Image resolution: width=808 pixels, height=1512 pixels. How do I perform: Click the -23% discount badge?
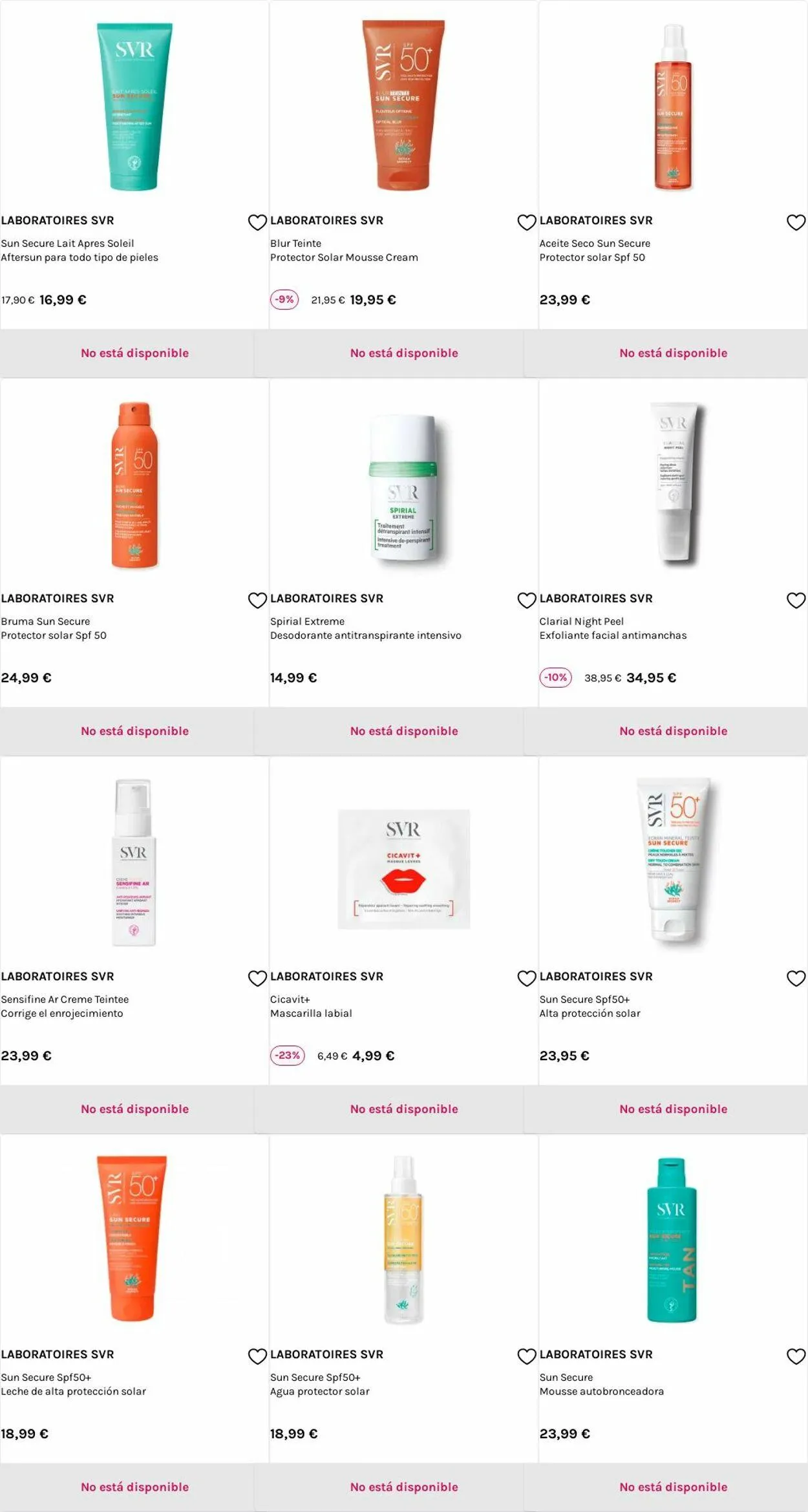coord(287,1056)
